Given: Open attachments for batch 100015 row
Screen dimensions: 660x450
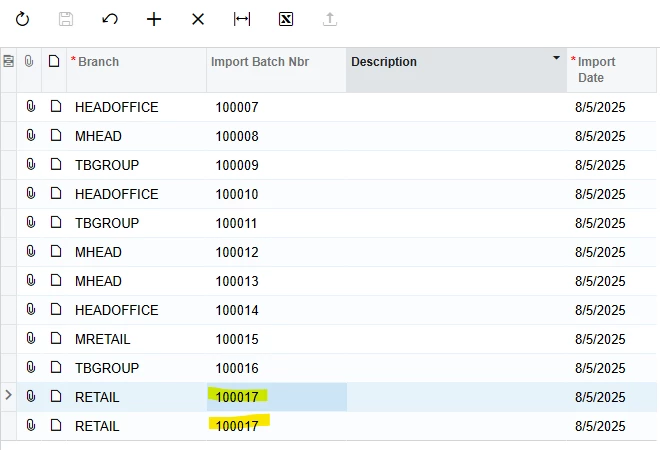Looking at the screenshot, I should tap(31, 338).
